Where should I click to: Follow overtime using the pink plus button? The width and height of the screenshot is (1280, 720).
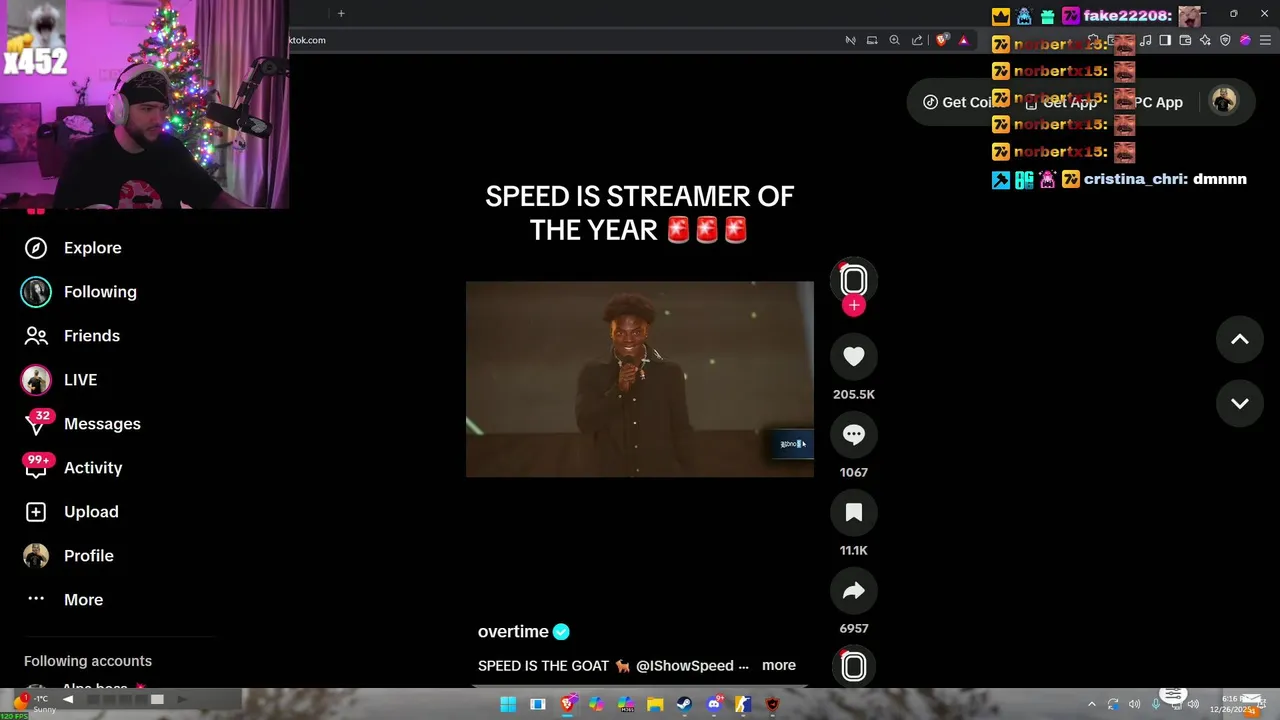click(x=854, y=305)
